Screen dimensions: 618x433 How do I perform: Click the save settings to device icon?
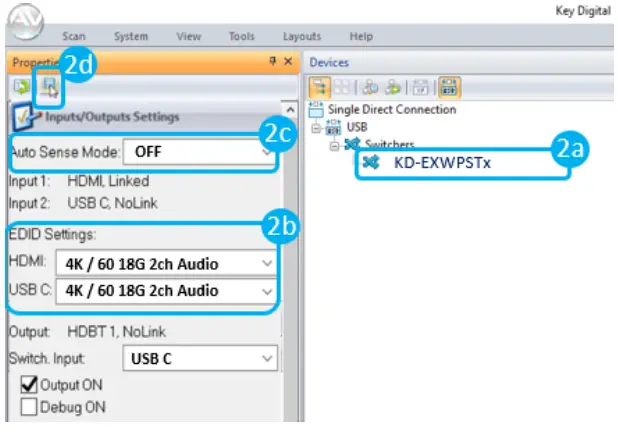pos(49,87)
